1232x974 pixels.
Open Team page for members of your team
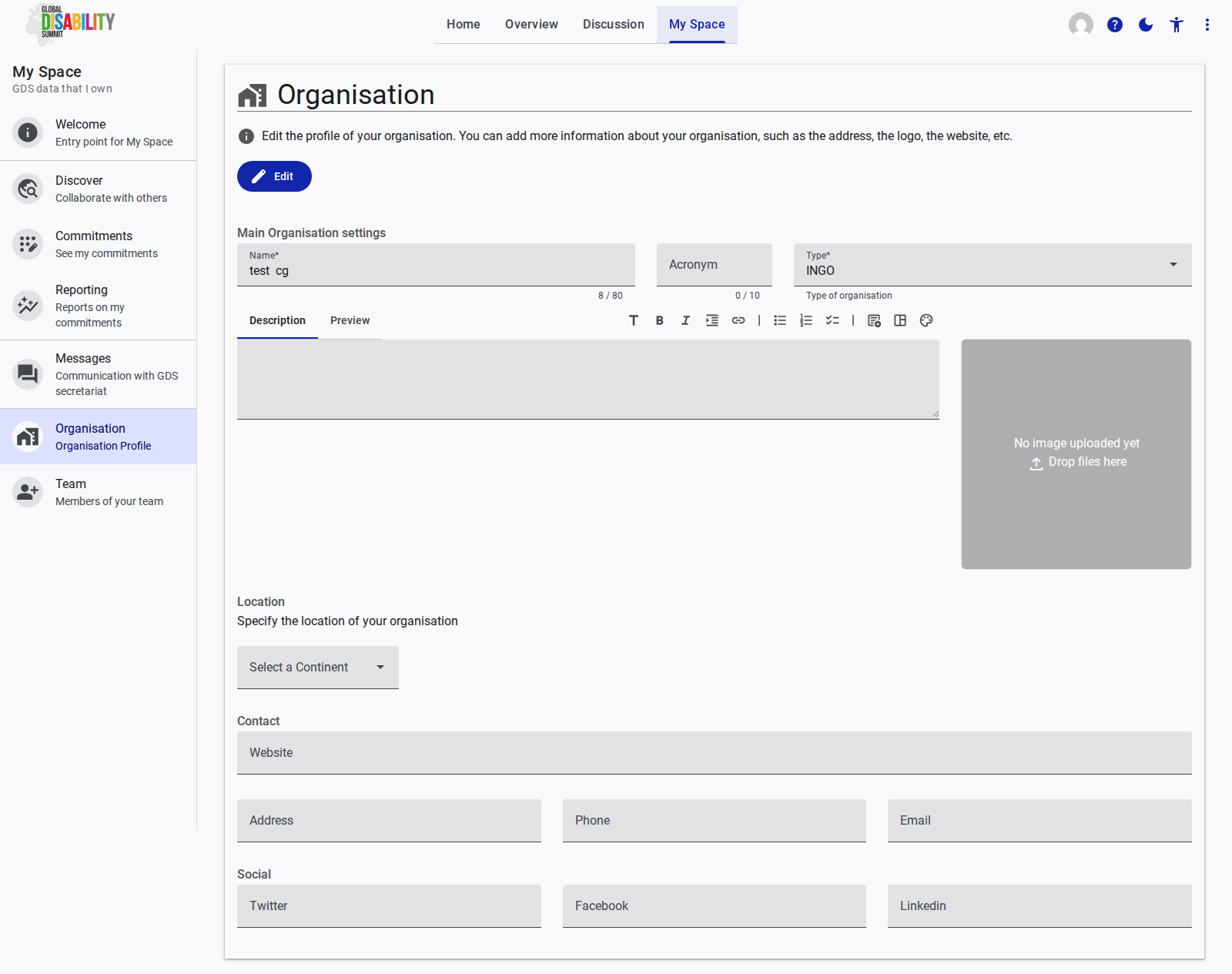pyautogui.click(x=98, y=492)
